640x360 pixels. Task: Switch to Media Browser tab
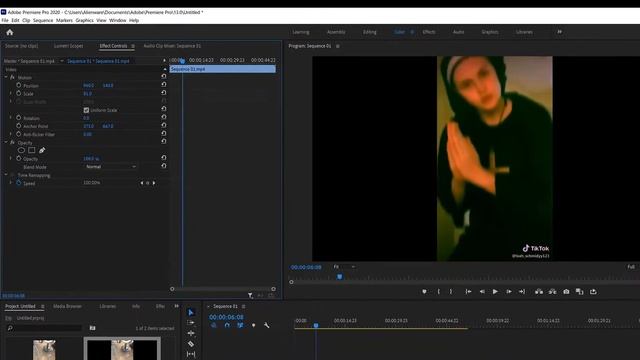click(67, 306)
